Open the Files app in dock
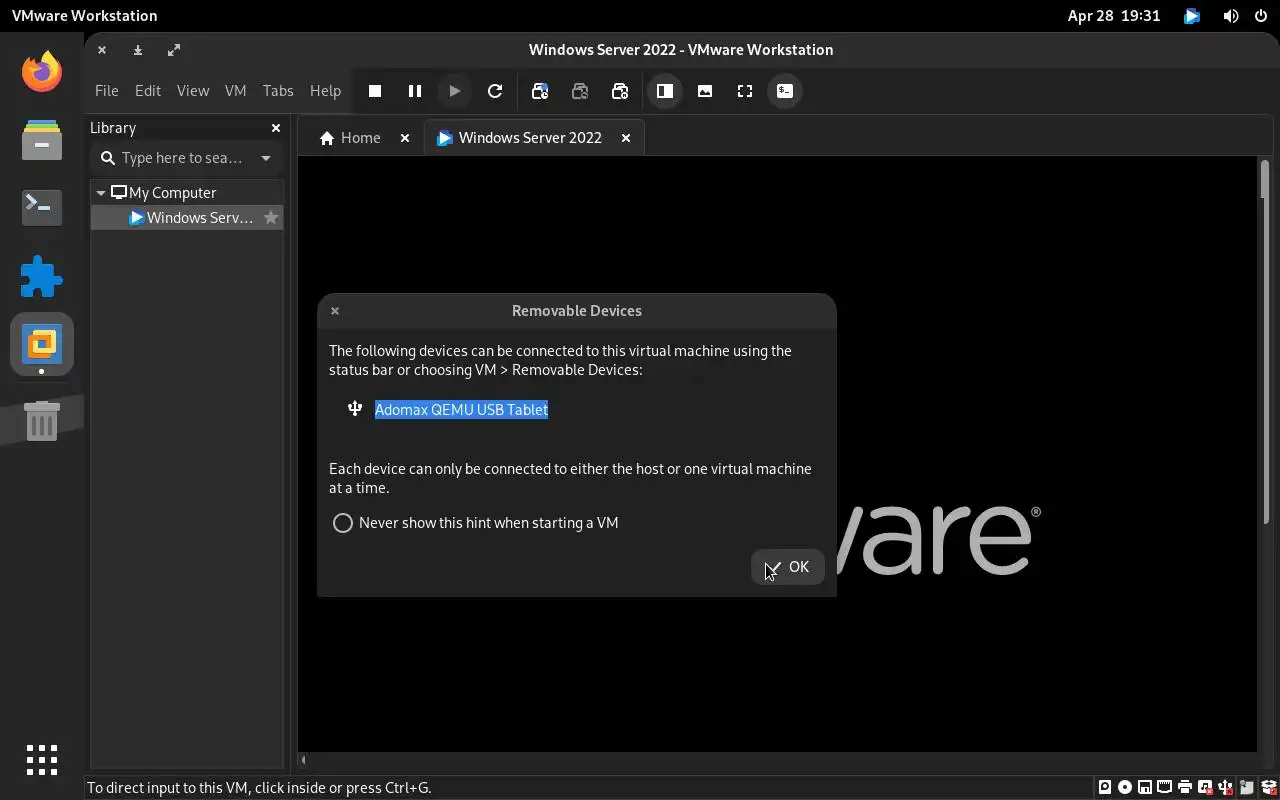1280x800 pixels. [42, 139]
